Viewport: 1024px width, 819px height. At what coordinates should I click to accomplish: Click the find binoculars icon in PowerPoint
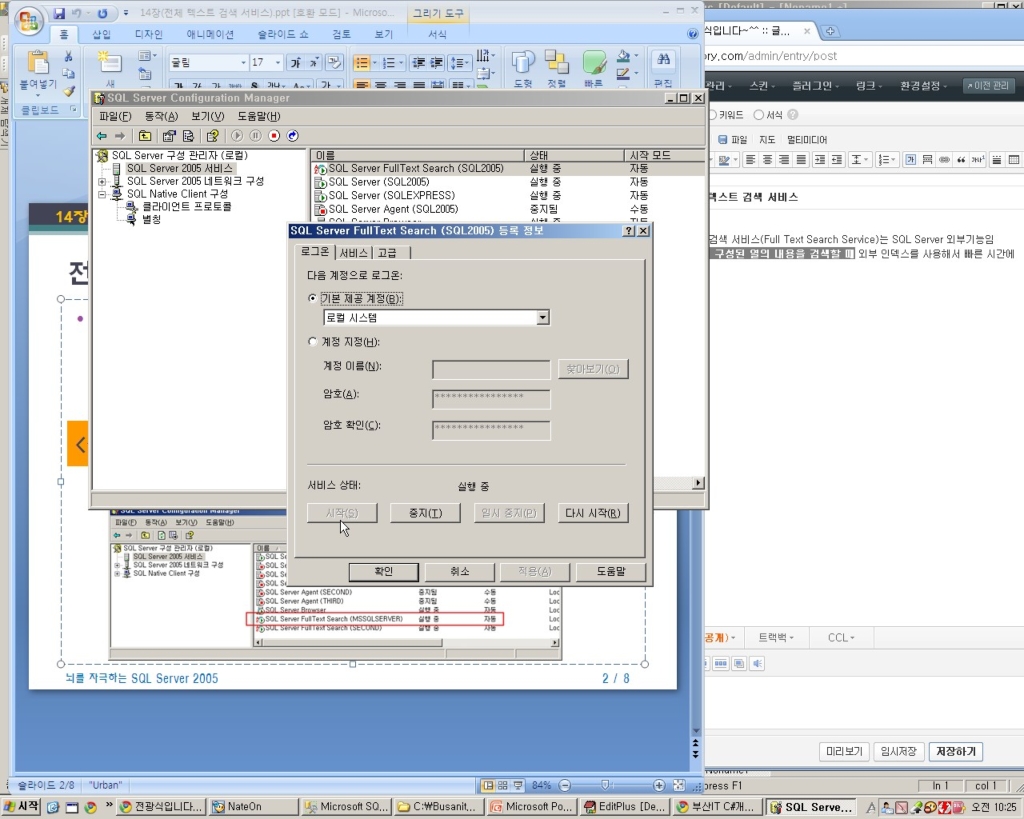pos(664,59)
